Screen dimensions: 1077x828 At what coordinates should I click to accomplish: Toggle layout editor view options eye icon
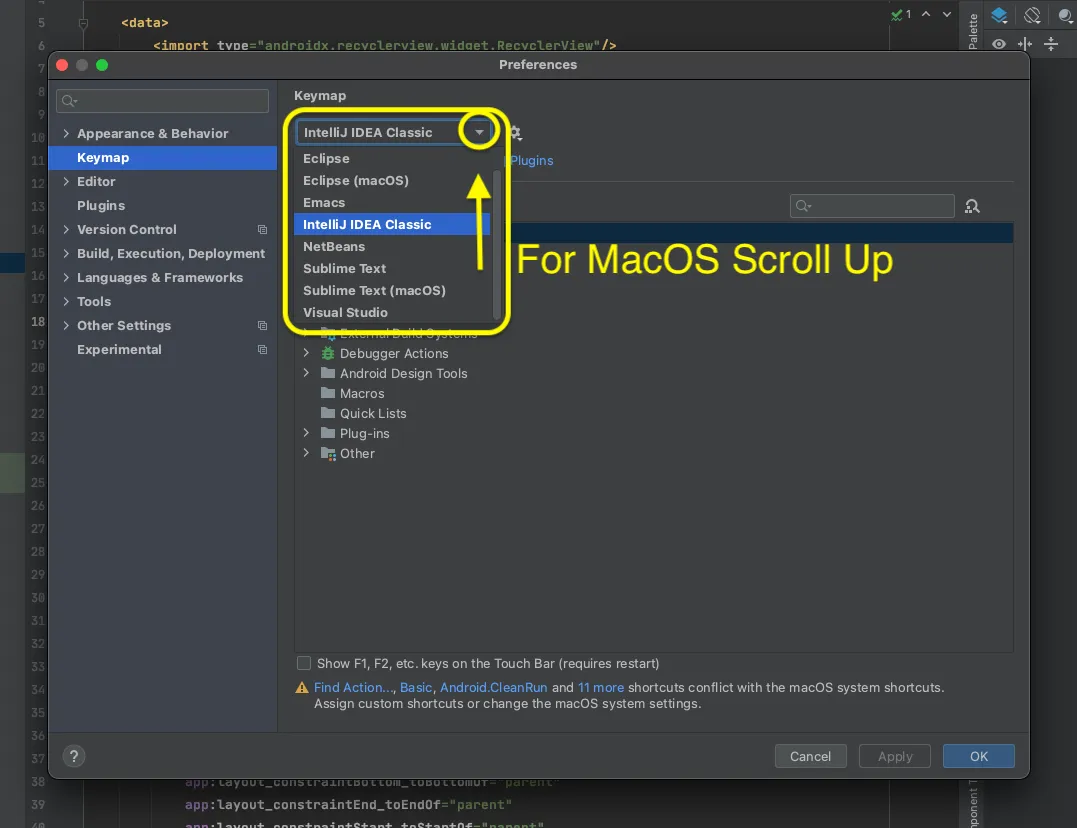(999, 44)
